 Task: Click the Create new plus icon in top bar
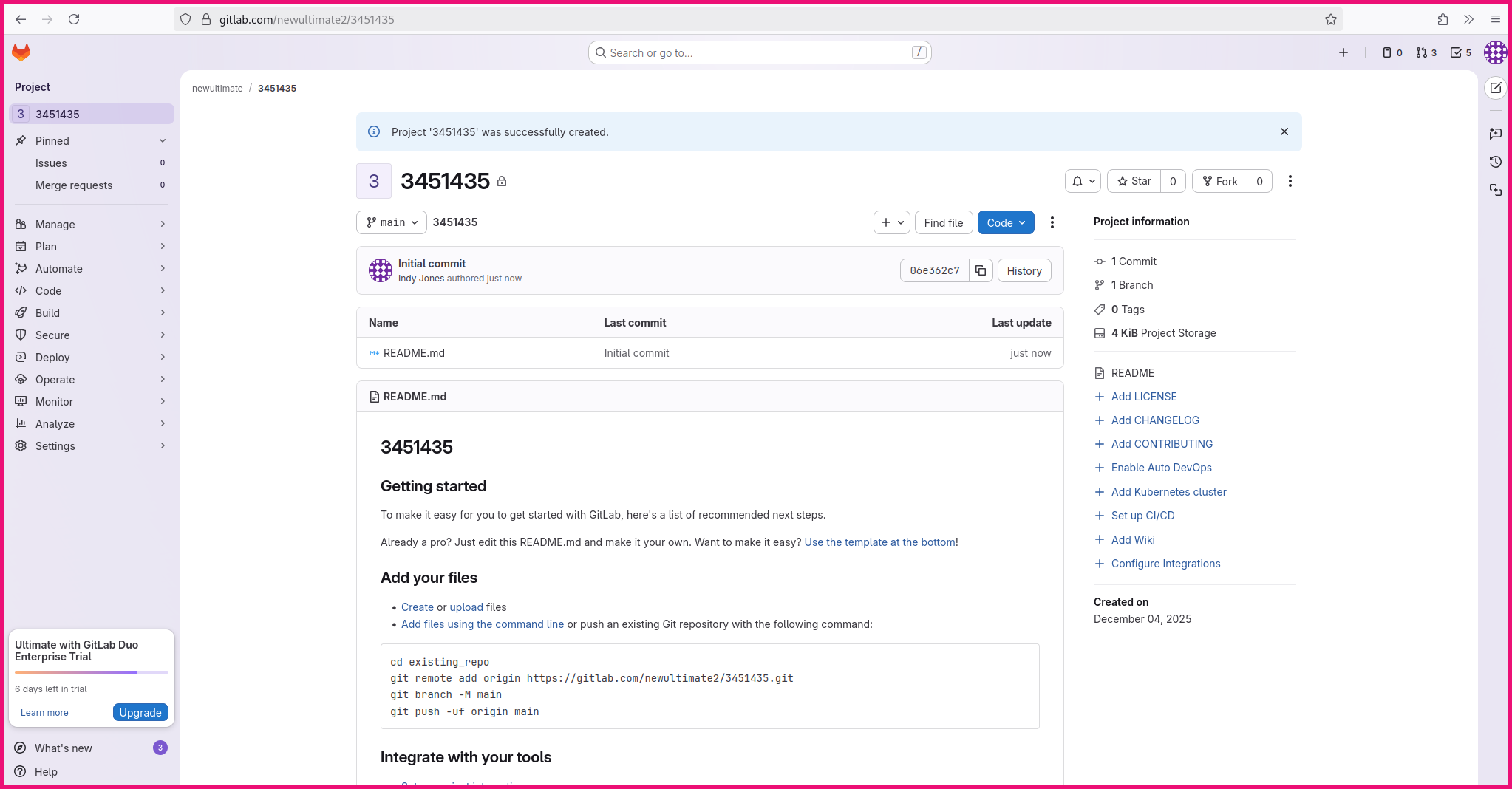point(1344,52)
